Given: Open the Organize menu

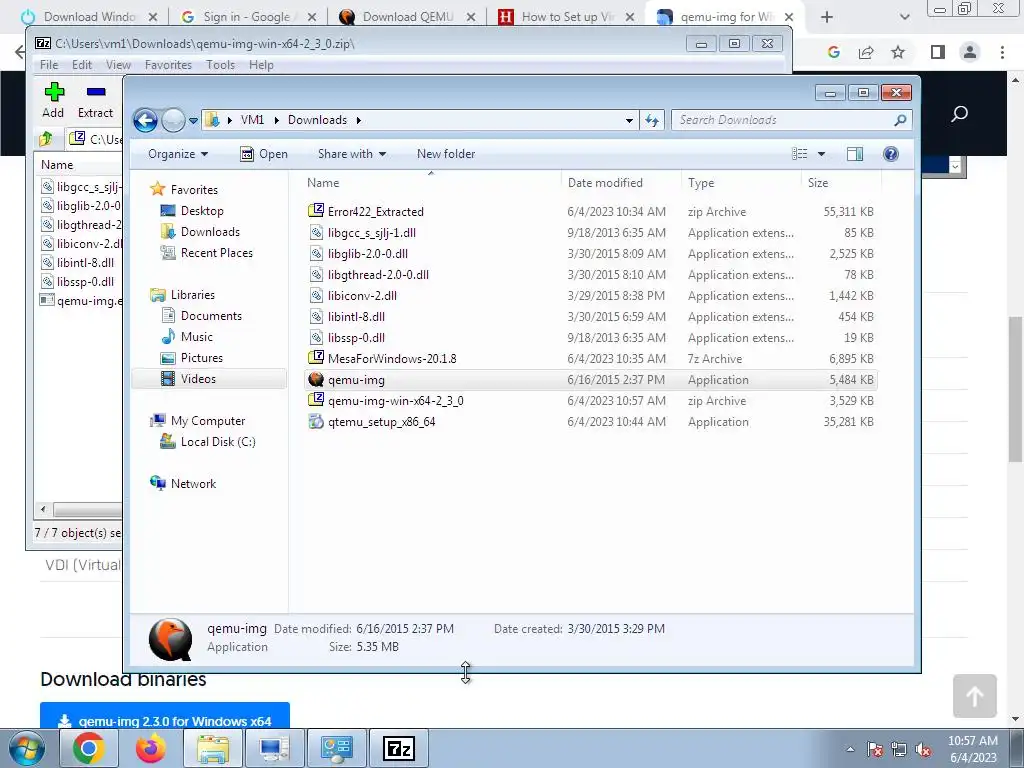Looking at the screenshot, I should pos(178,154).
